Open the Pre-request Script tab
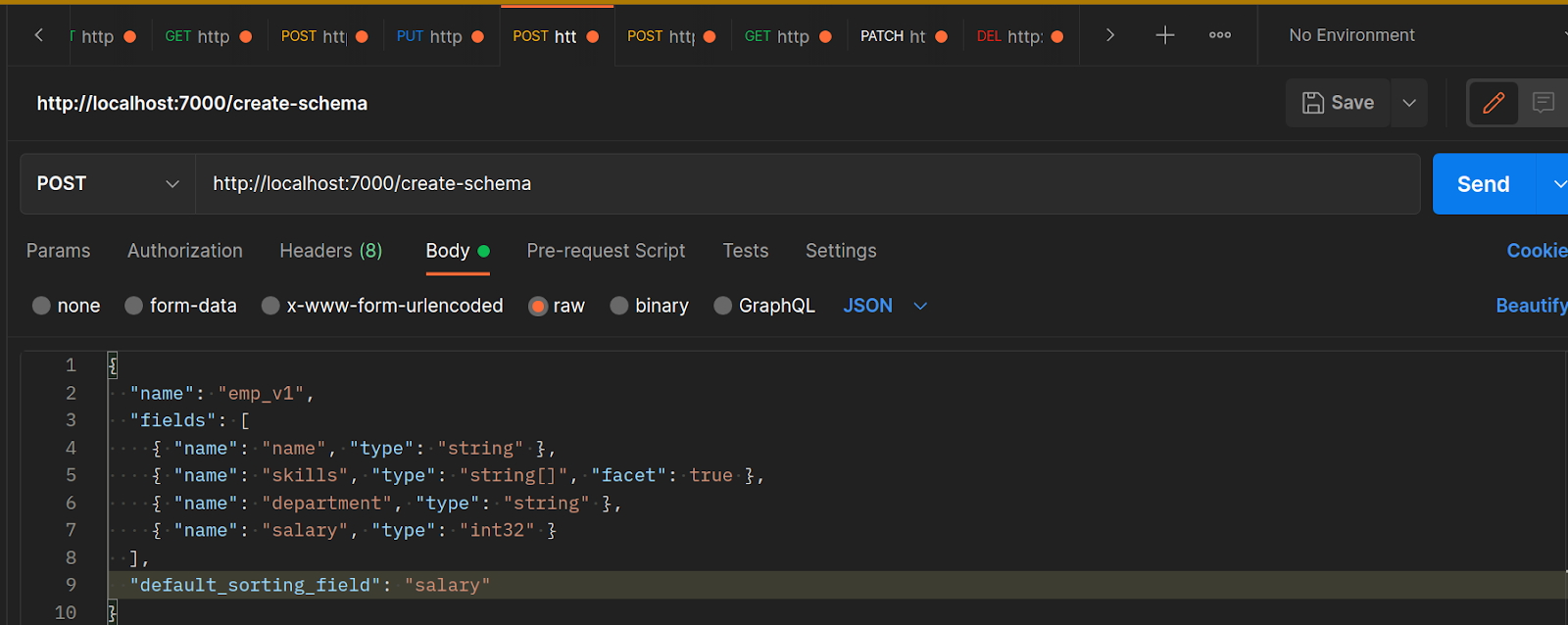 pos(606,251)
